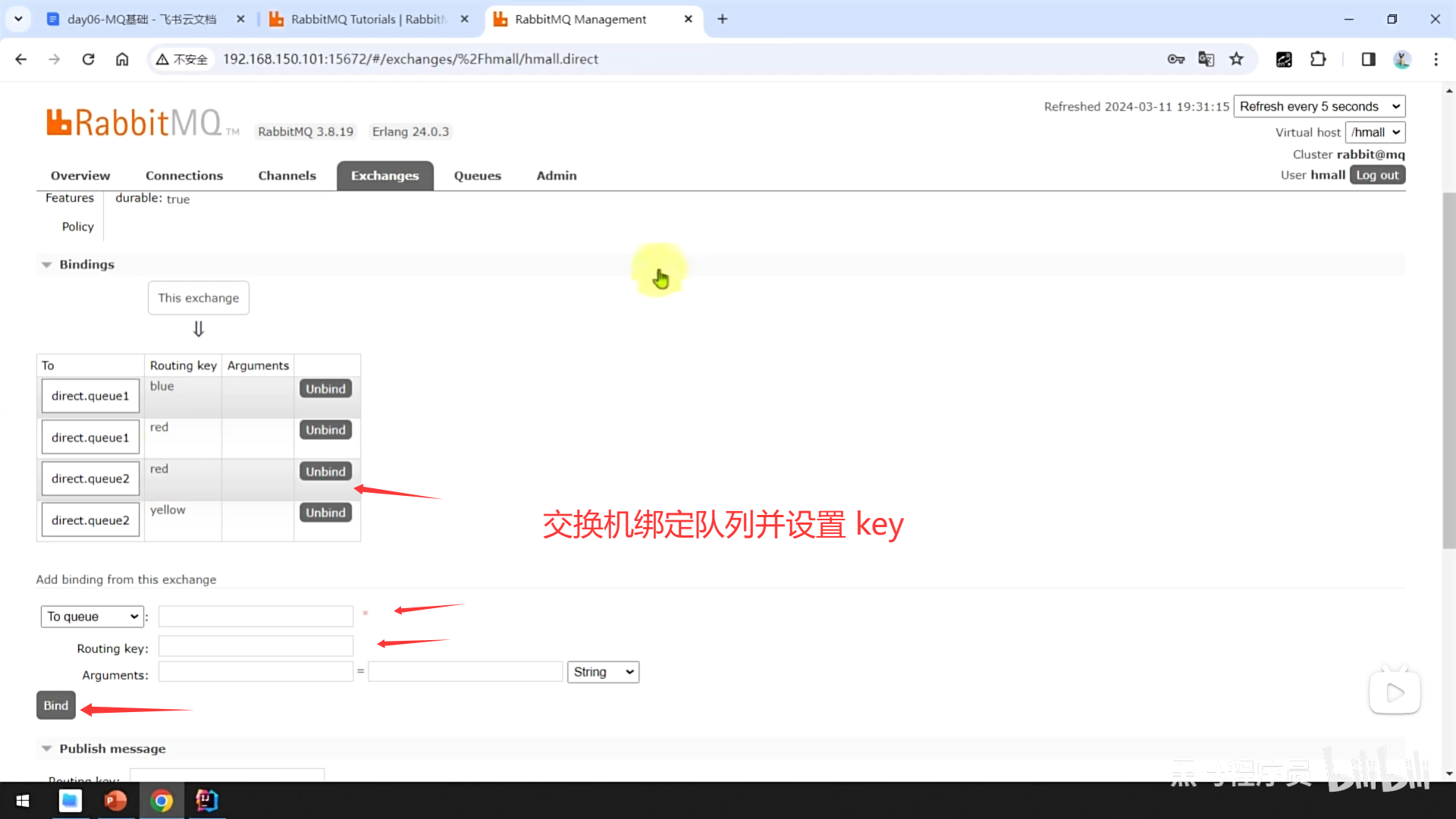Open IntelliJ IDEA from taskbar
Viewport: 1456px width, 819px height.
206,800
